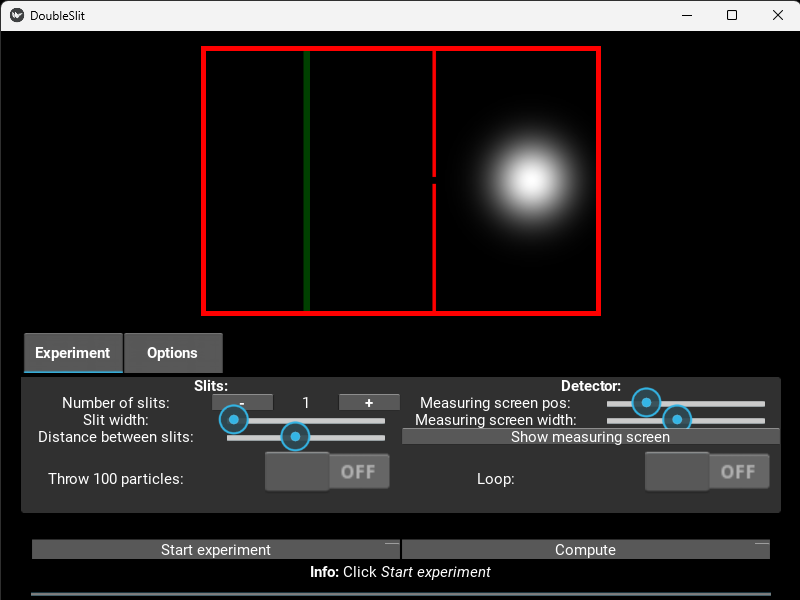Image resolution: width=800 pixels, height=600 pixels.
Task: Decrease number of slits with minus button
Action: click(x=242, y=403)
